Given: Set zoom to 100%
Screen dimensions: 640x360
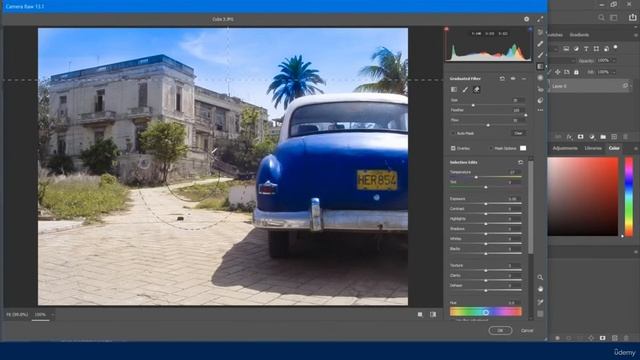Looking at the screenshot, I should point(40,315).
